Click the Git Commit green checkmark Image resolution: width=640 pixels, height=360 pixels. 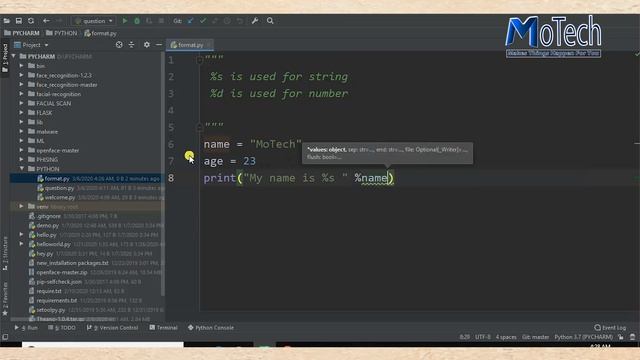[x=203, y=21]
